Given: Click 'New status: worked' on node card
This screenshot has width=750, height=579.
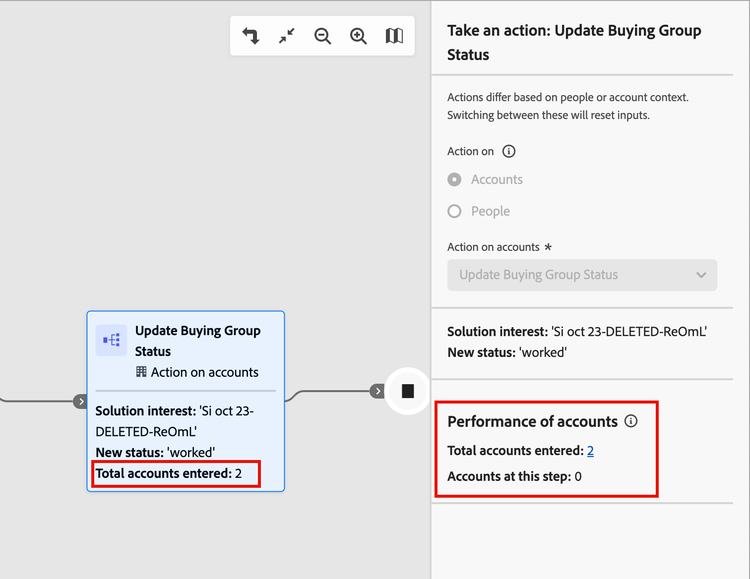Looking at the screenshot, I should (x=155, y=452).
